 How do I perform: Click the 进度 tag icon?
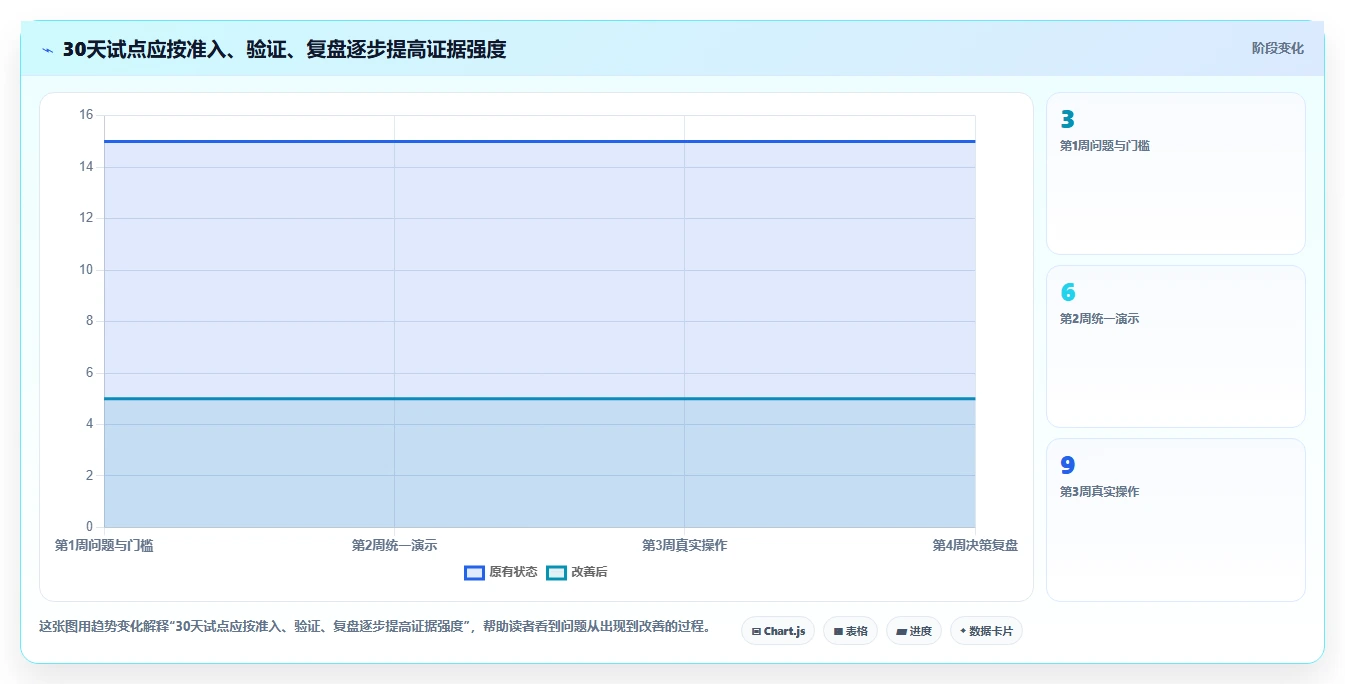(901, 631)
